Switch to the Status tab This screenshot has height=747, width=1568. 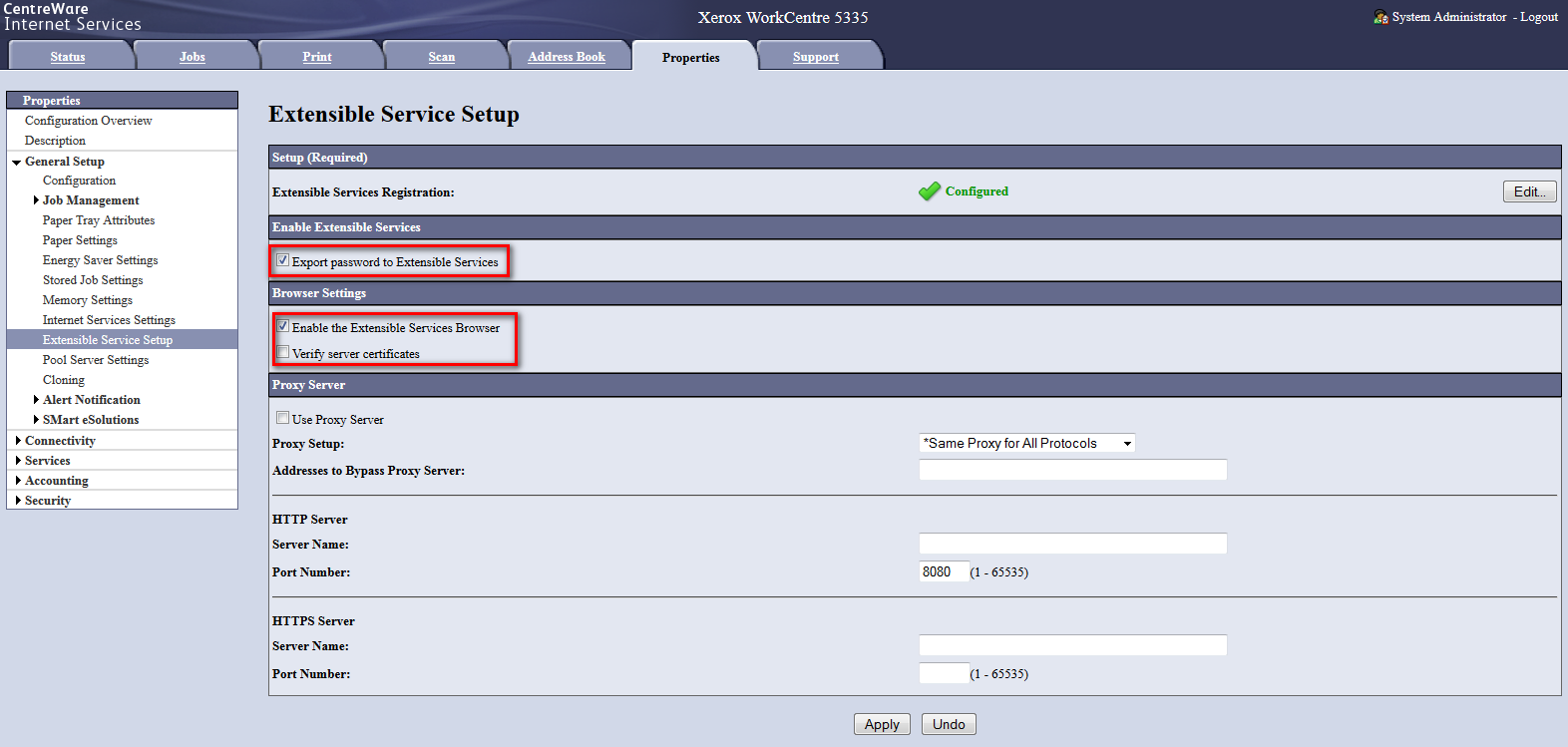[68, 57]
